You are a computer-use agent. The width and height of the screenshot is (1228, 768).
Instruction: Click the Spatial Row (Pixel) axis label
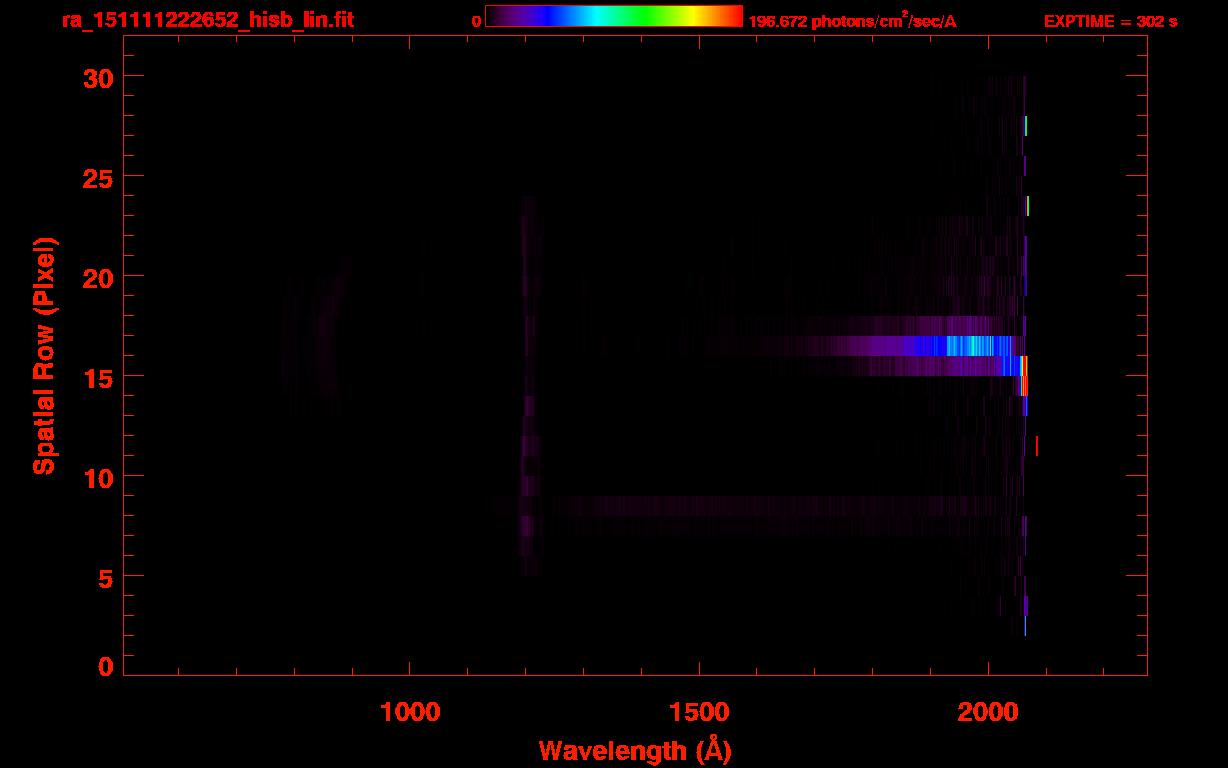44,355
